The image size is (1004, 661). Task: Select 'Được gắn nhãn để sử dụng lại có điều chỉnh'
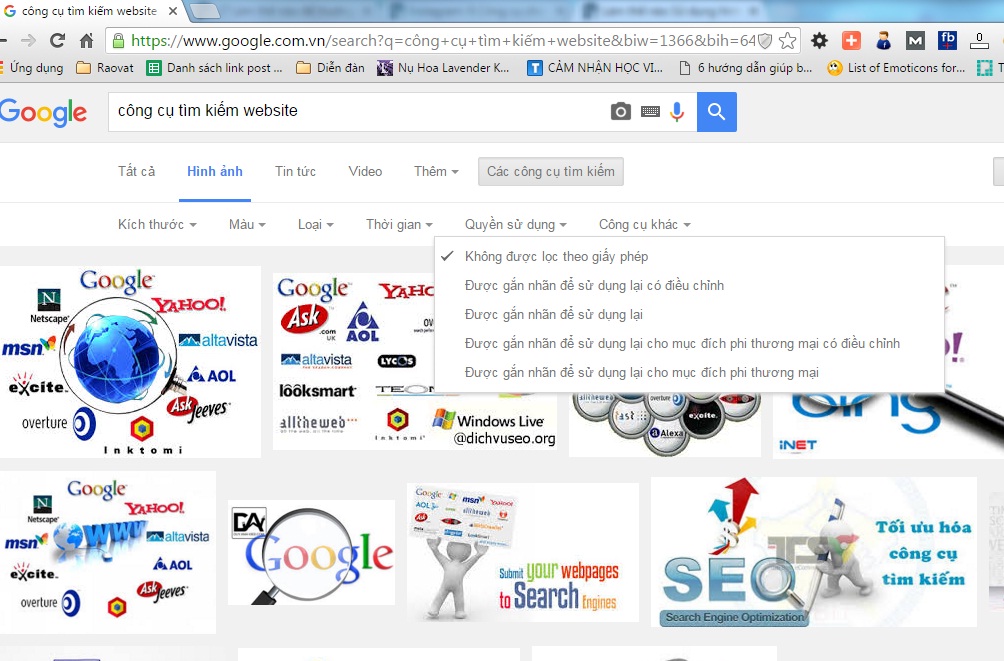pyautogui.click(x=689, y=286)
